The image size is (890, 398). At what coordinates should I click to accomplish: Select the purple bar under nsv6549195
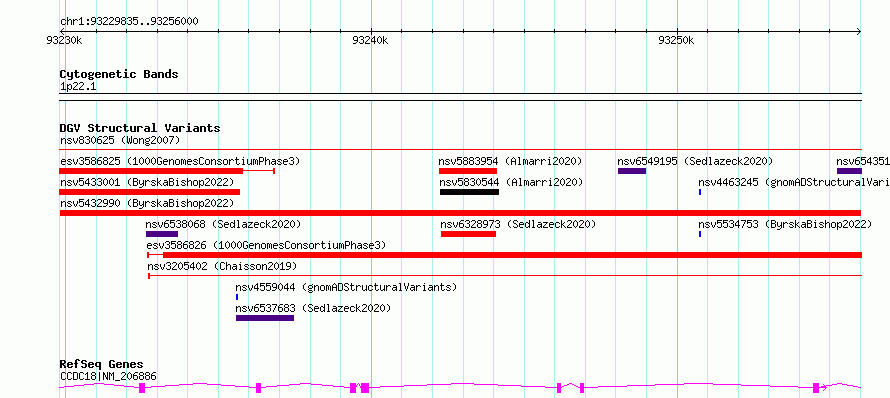pyautogui.click(x=632, y=171)
